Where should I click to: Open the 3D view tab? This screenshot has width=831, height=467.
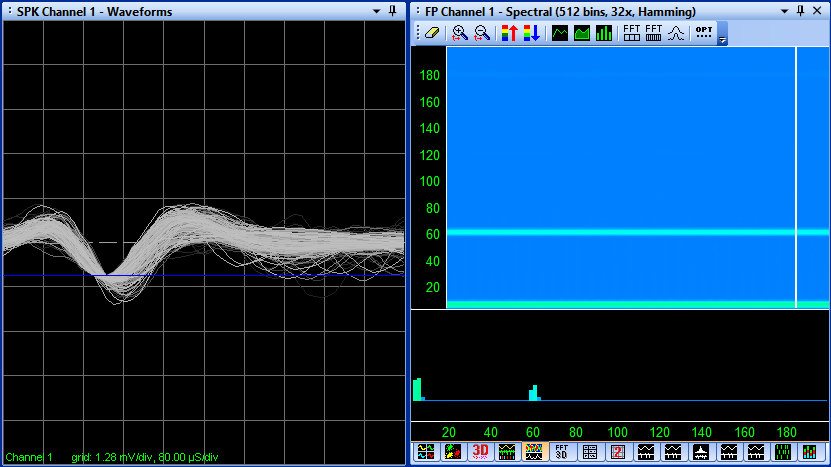point(480,452)
